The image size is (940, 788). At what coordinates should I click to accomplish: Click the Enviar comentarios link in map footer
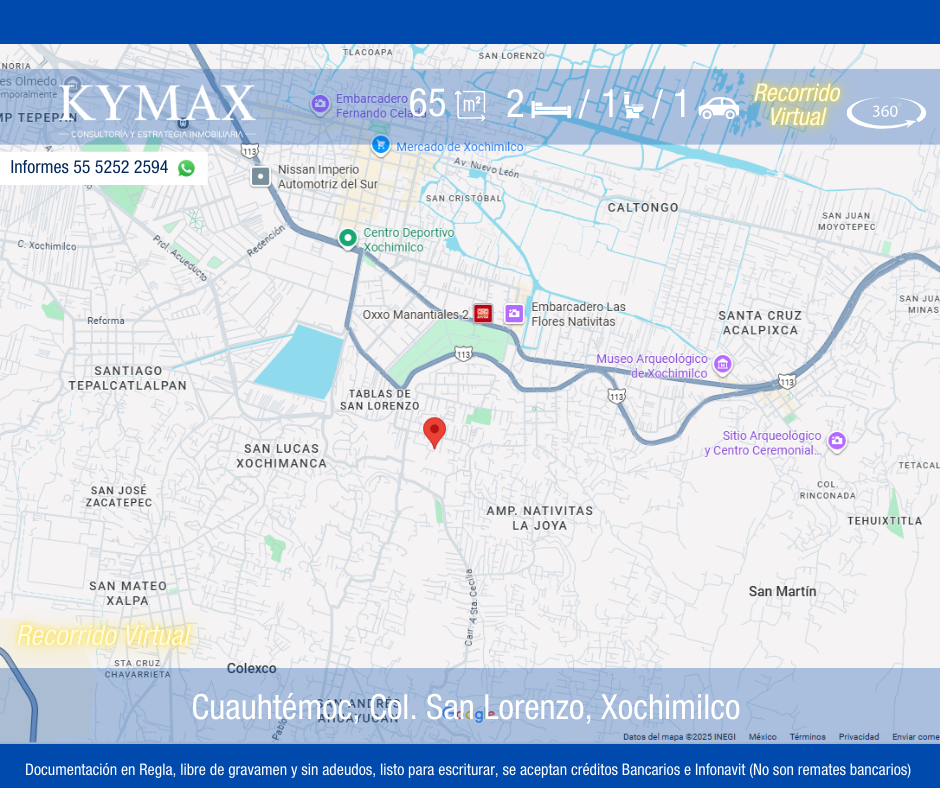915,737
